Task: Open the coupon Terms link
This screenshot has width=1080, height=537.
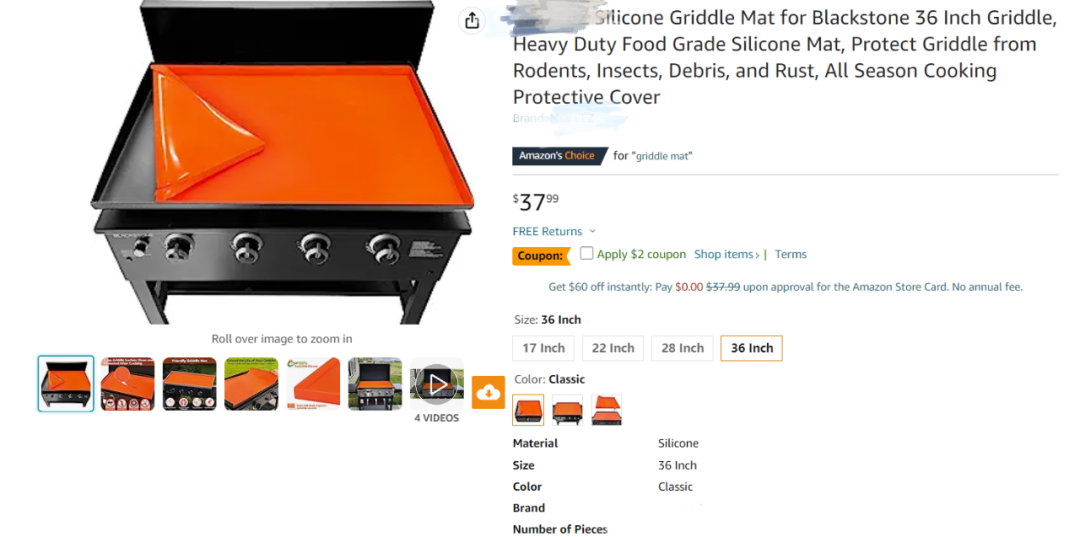Action: (791, 254)
